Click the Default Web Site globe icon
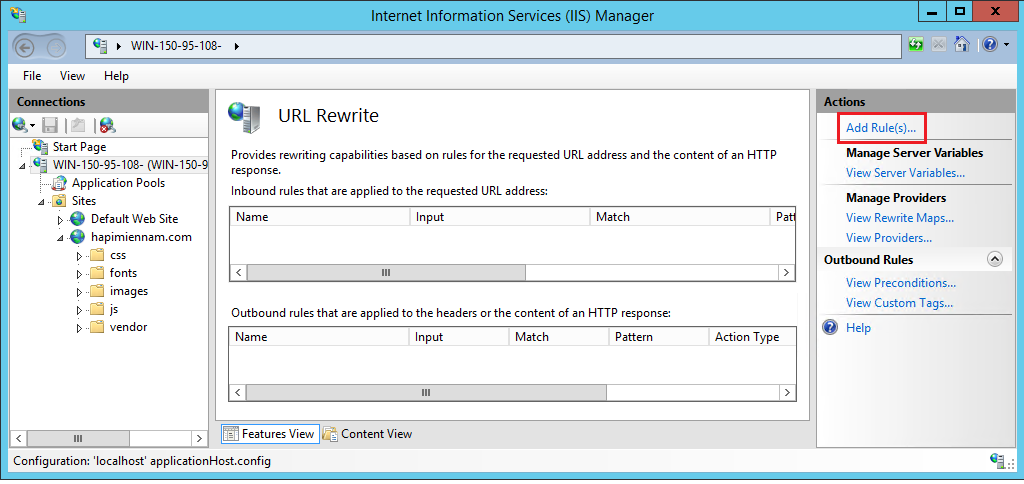This screenshot has width=1024, height=484. tap(78, 219)
